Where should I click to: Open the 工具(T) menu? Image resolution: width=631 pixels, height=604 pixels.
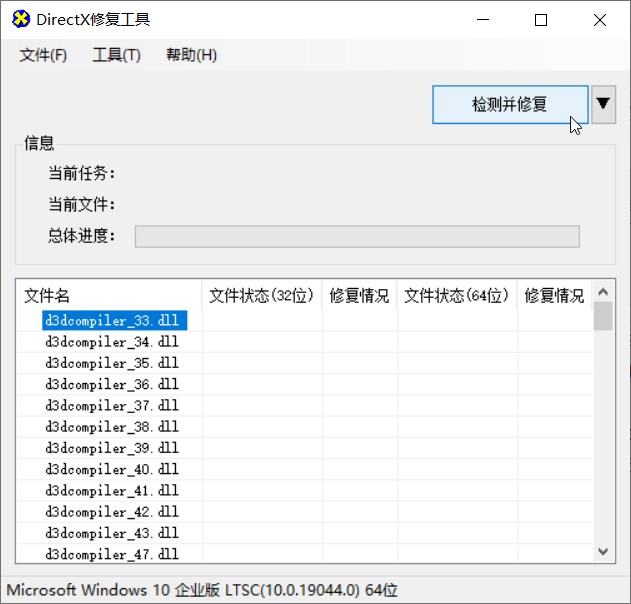tap(117, 55)
